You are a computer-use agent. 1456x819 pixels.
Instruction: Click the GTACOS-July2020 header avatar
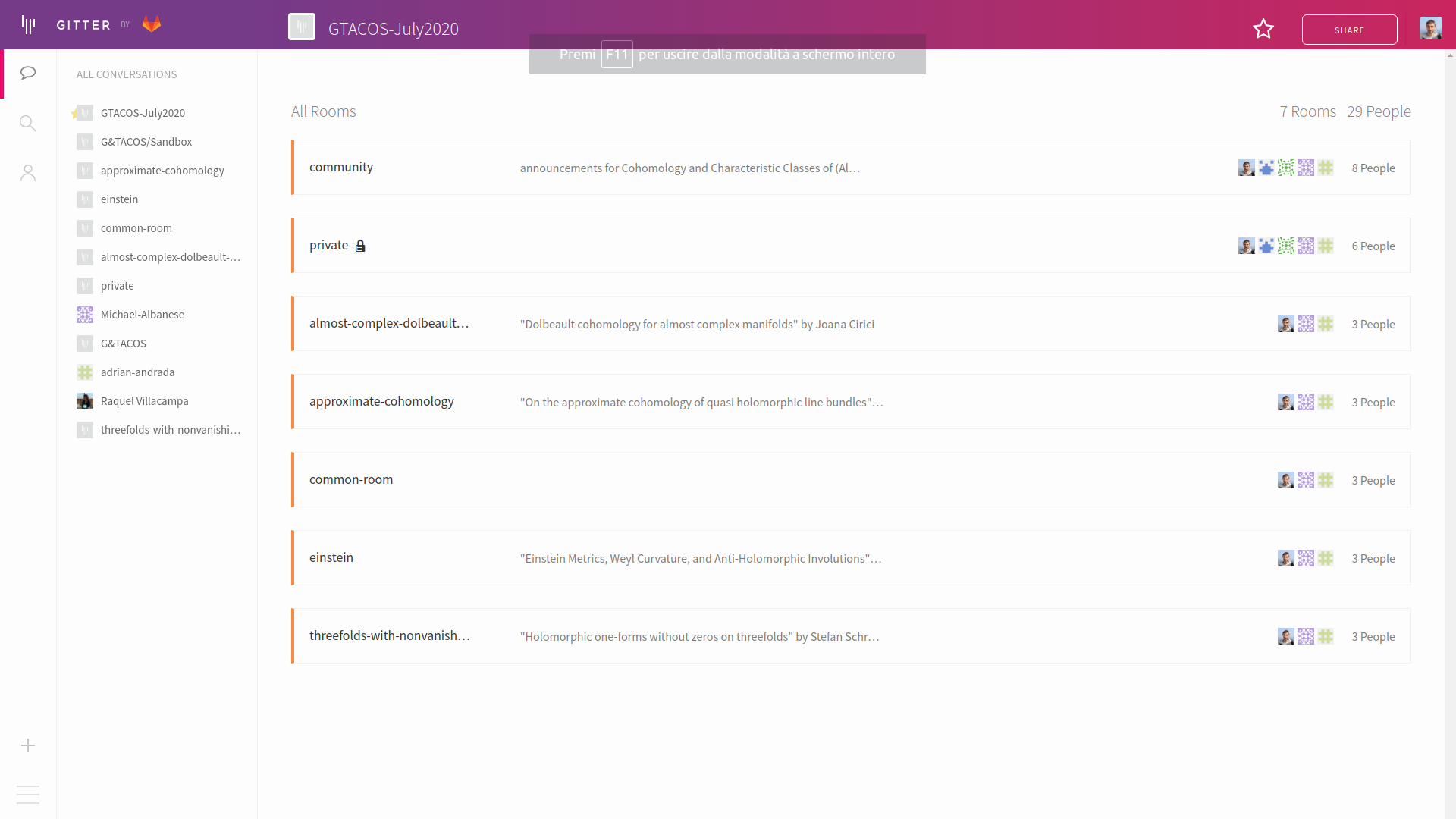click(302, 27)
